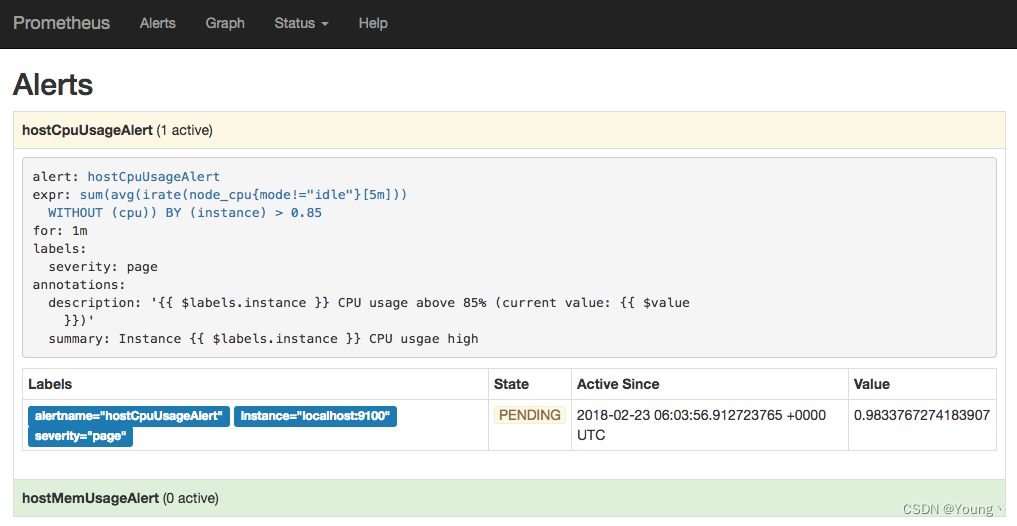Click the Alerts page heading

[53, 84]
